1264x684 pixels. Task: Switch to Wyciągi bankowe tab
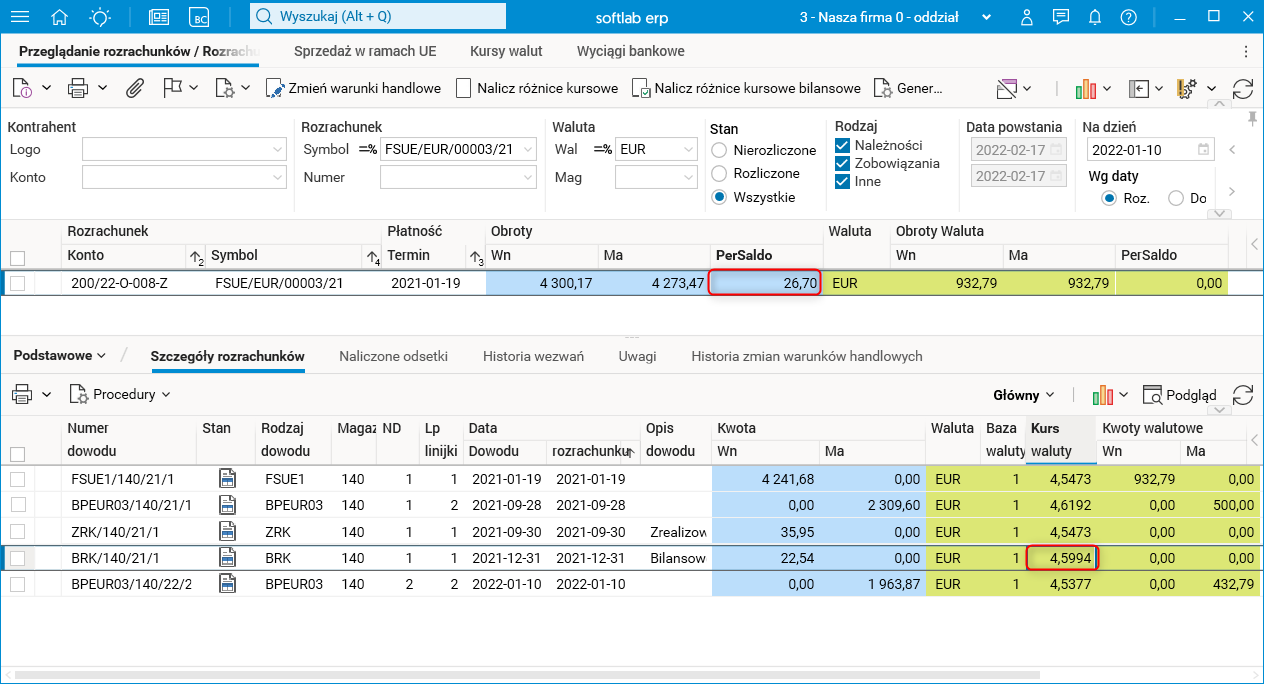pyautogui.click(x=631, y=50)
